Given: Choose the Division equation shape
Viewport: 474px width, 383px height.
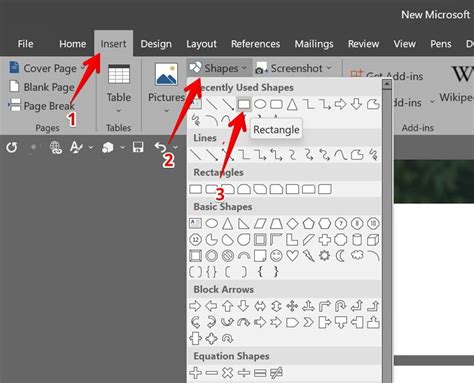Looking at the screenshot, I should (x=244, y=373).
